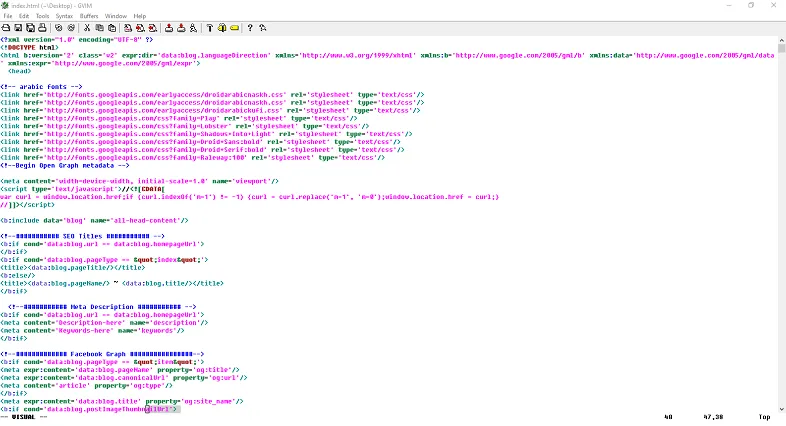This screenshot has height=426, width=786.
Task: Undo the last change via toolbar
Action: (x=59, y=28)
